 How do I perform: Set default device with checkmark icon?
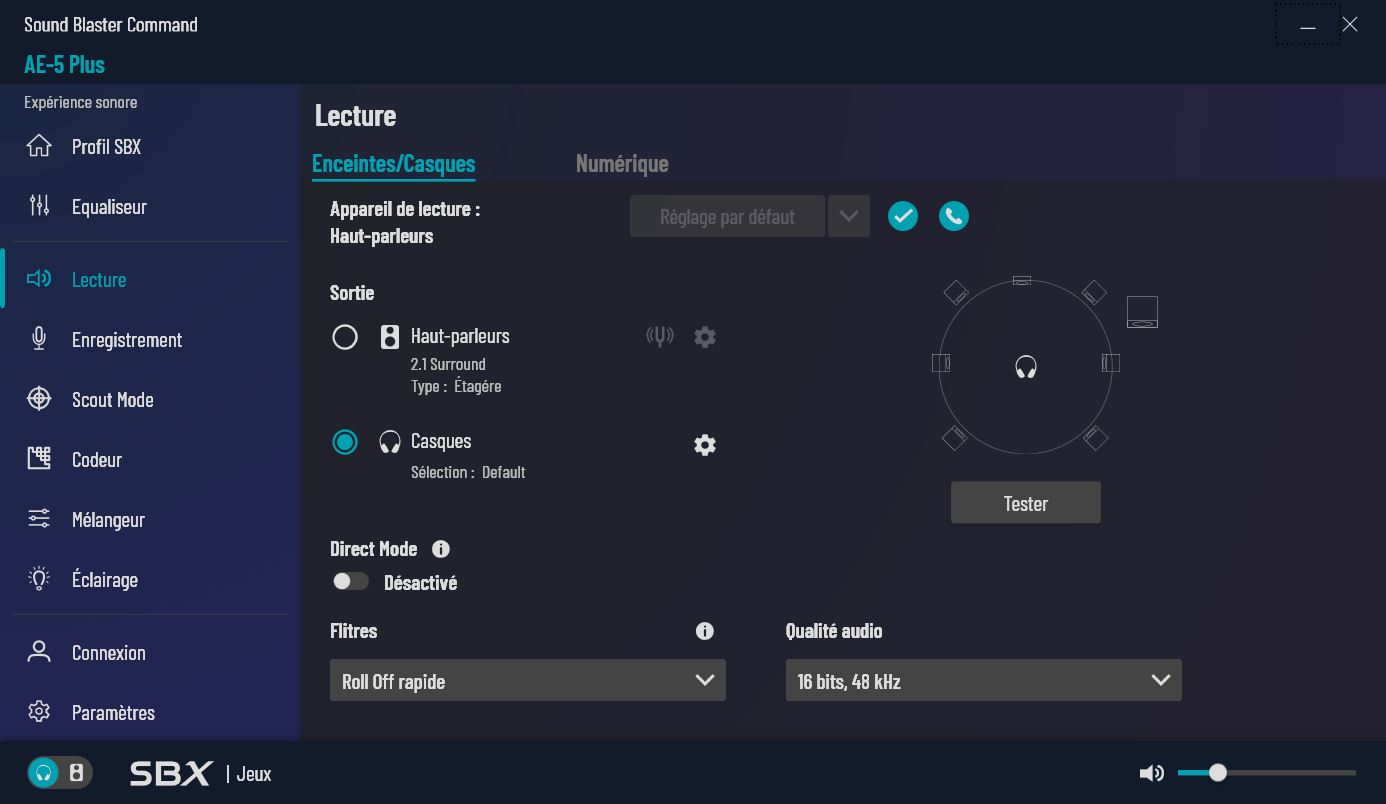(x=903, y=216)
